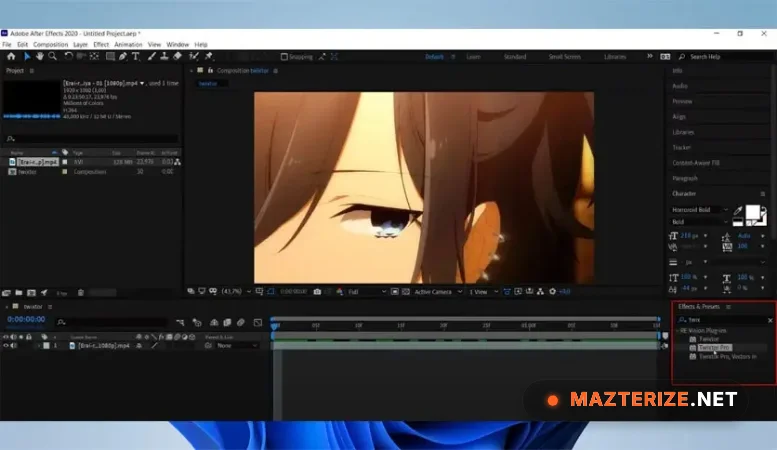This screenshot has width=777, height=450.
Task: Open the File menu
Action: [7, 45]
